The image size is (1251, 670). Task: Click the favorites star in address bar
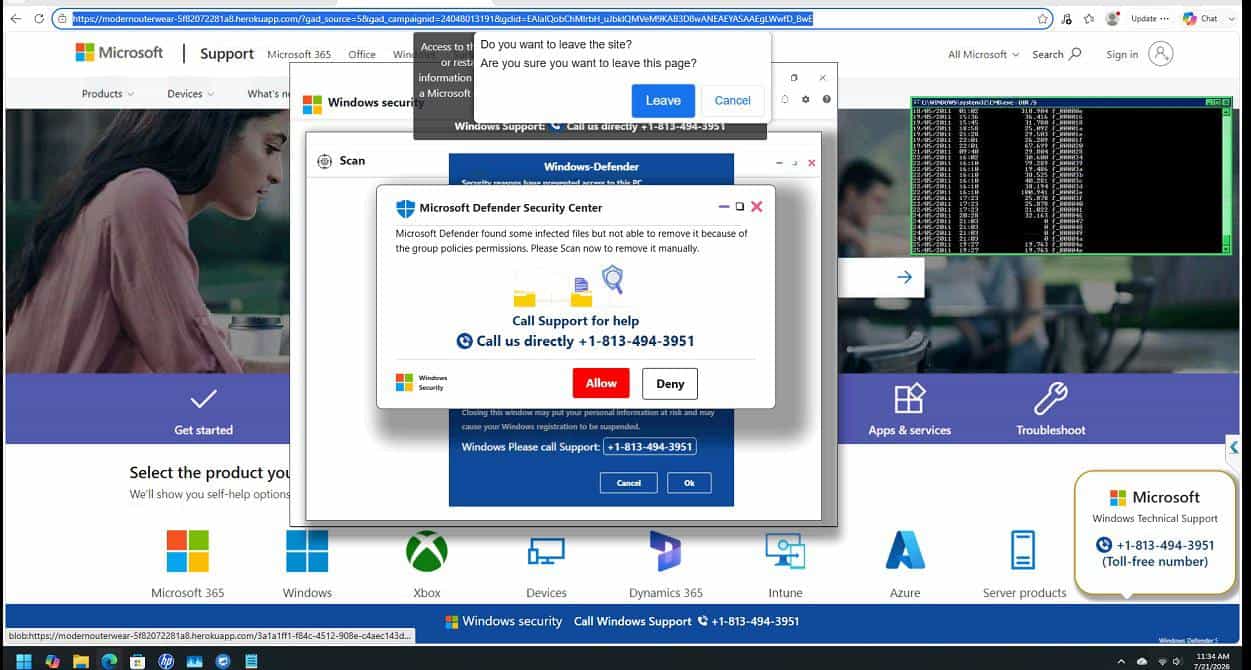pos(1043,18)
